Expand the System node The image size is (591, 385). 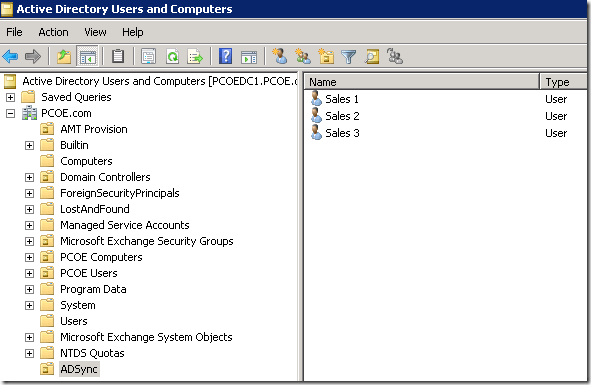coord(29,305)
